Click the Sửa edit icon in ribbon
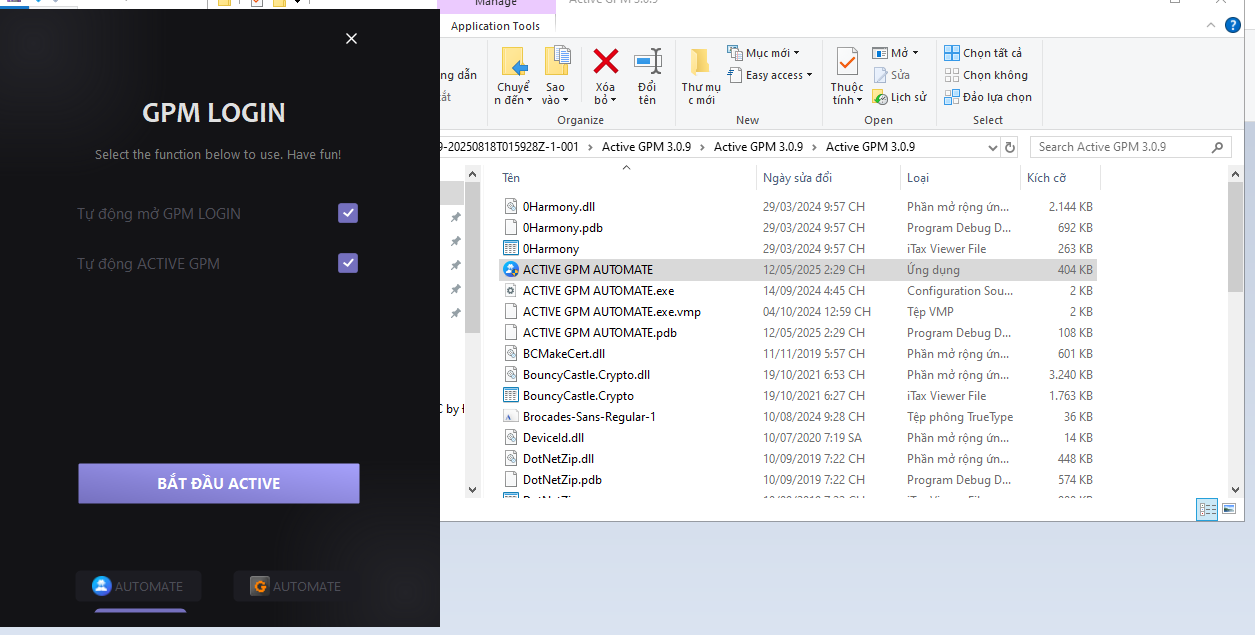Screen dimensions: 1255x635 879,75
